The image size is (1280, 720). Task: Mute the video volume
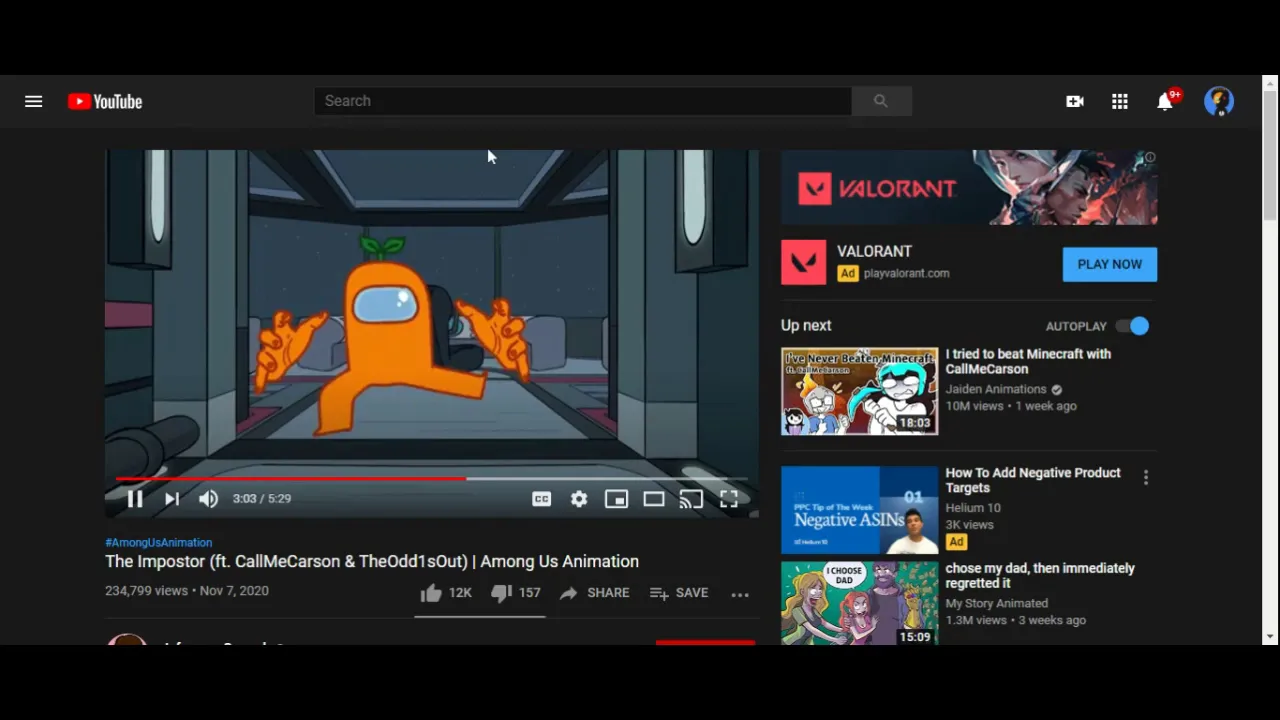[x=208, y=499]
